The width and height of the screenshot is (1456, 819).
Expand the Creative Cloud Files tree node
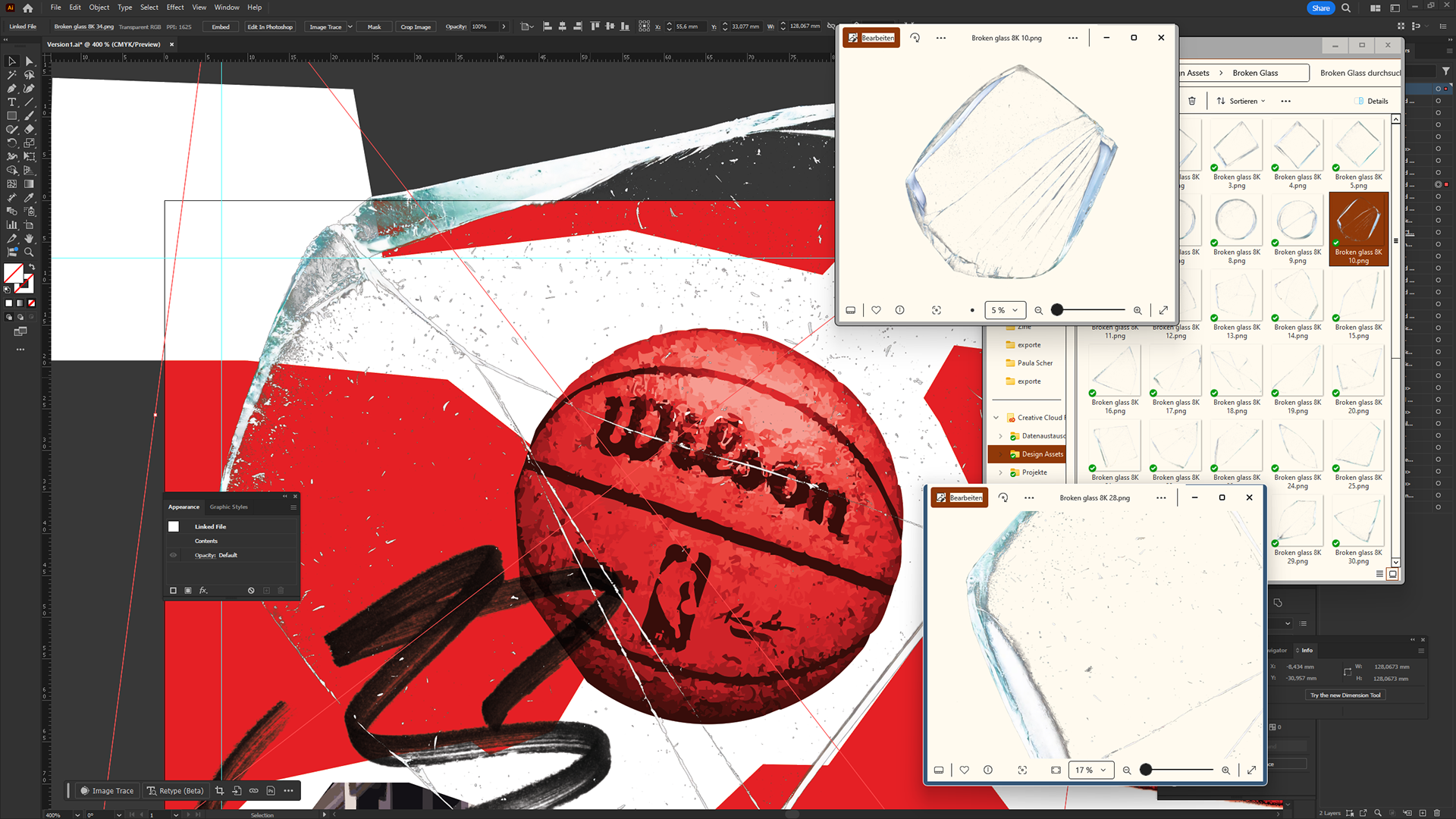(996, 418)
